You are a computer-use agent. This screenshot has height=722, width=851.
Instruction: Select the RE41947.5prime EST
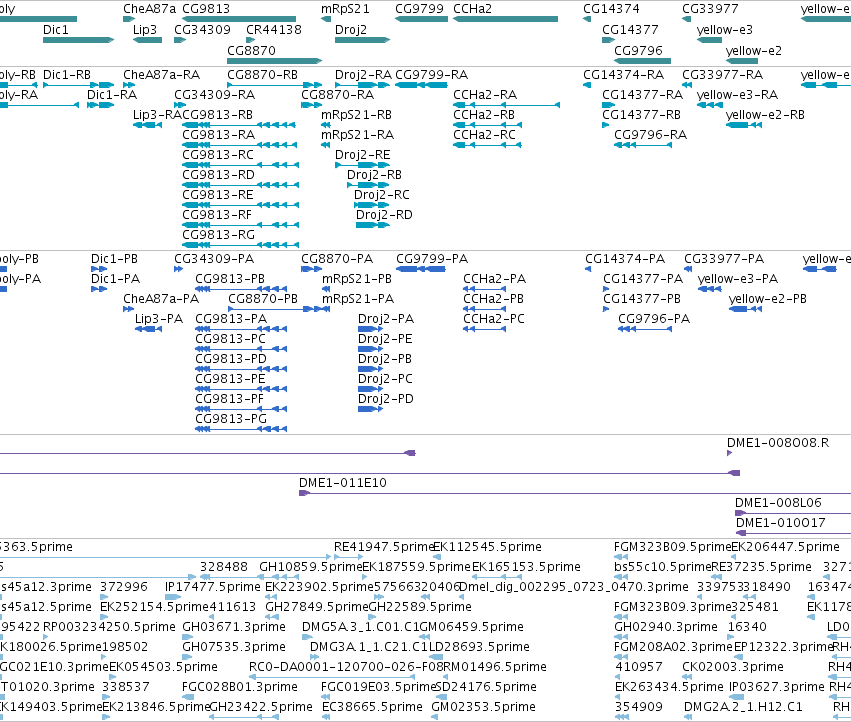(x=348, y=557)
